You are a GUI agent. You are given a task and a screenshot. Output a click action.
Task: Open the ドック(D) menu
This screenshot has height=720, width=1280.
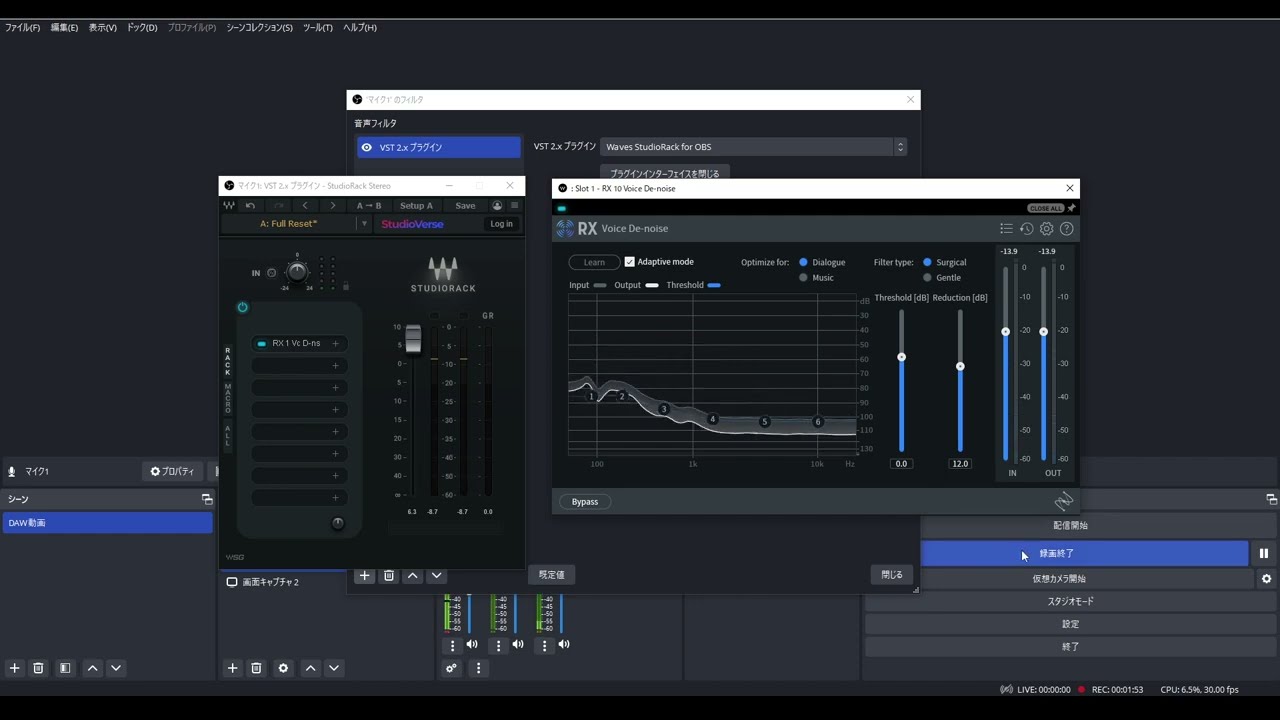pyautogui.click(x=142, y=28)
